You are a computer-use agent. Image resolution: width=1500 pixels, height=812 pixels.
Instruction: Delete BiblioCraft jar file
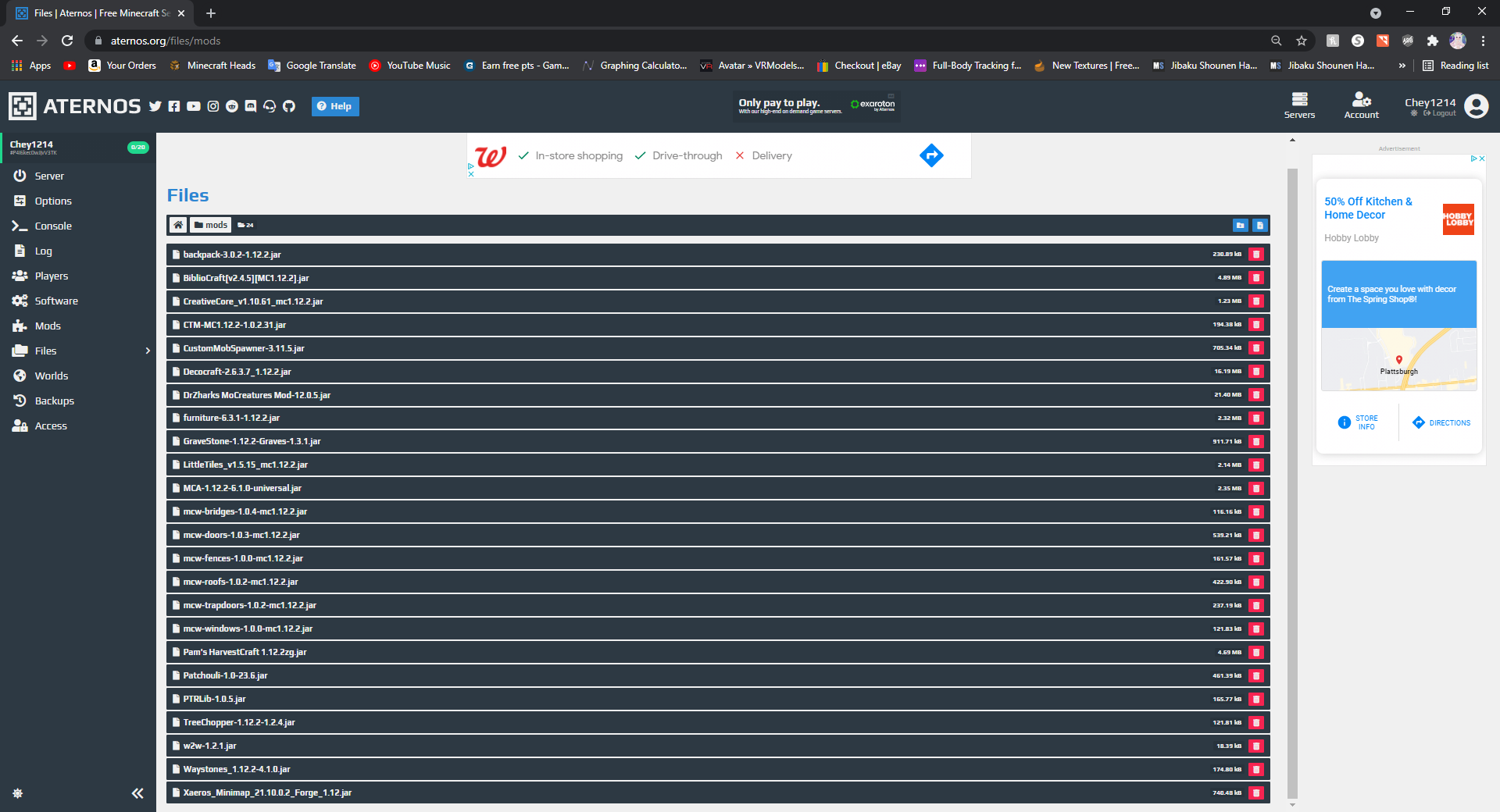[x=1256, y=278]
